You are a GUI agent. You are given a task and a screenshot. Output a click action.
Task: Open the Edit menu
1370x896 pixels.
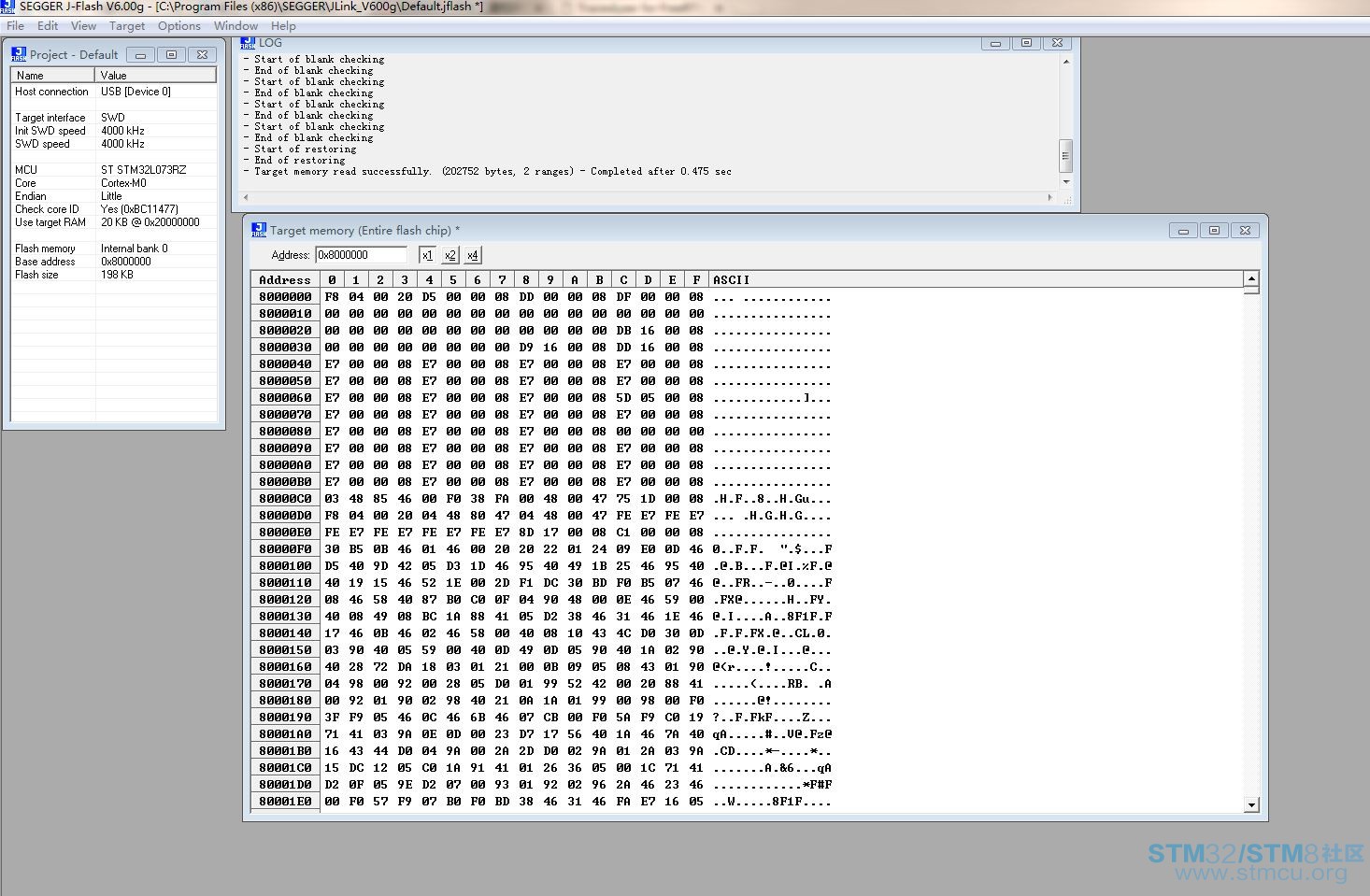click(x=48, y=26)
